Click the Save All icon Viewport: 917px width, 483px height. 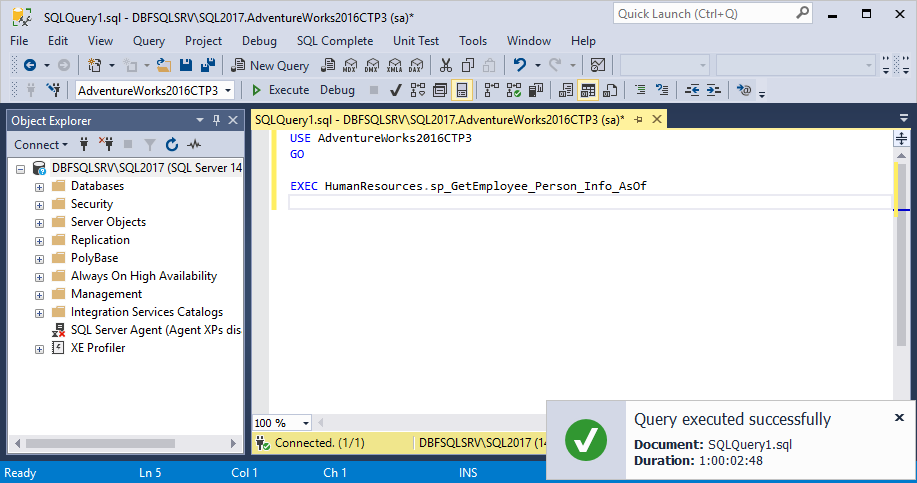coord(208,65)
